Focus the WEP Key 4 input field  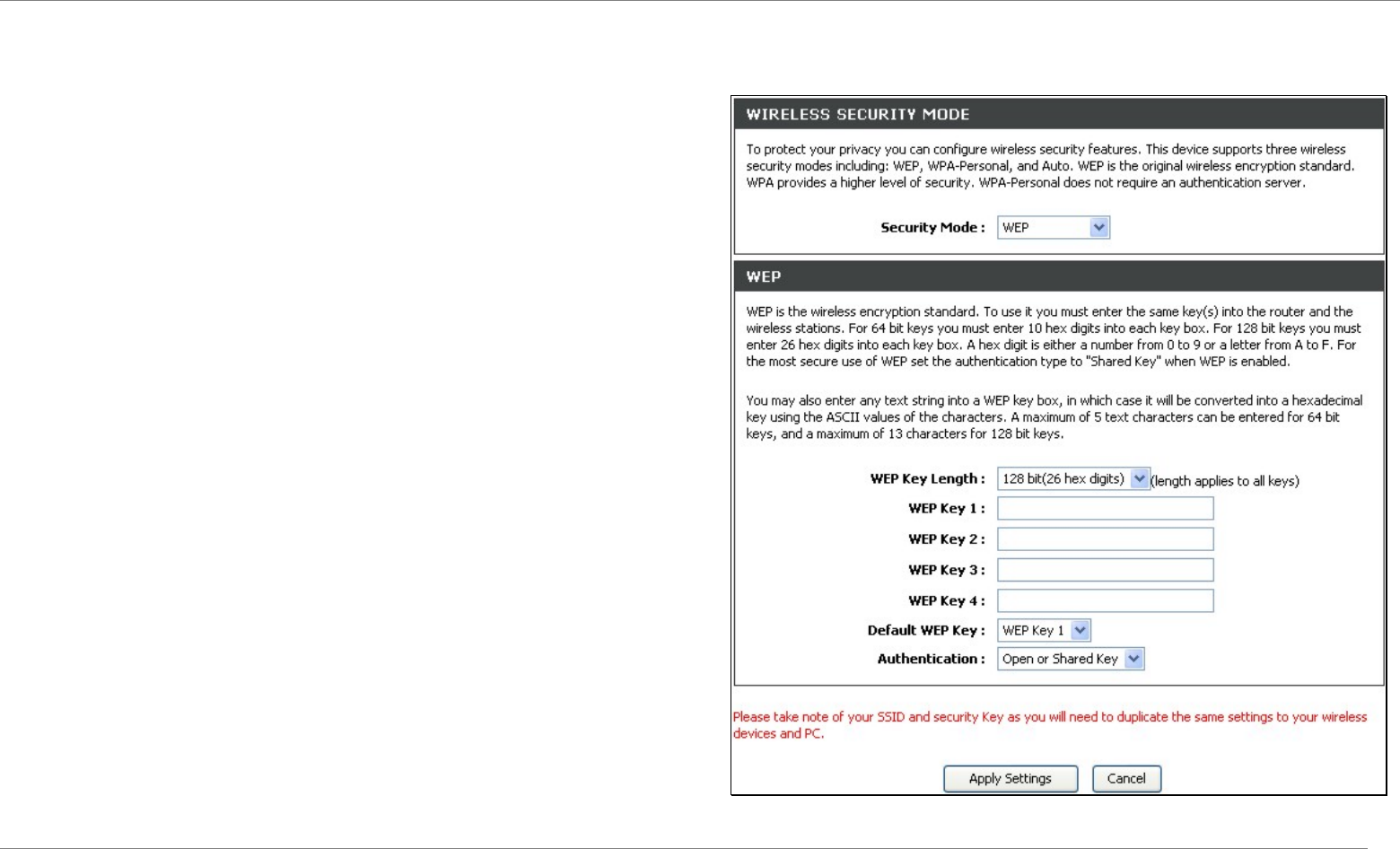coord(1106,601)
